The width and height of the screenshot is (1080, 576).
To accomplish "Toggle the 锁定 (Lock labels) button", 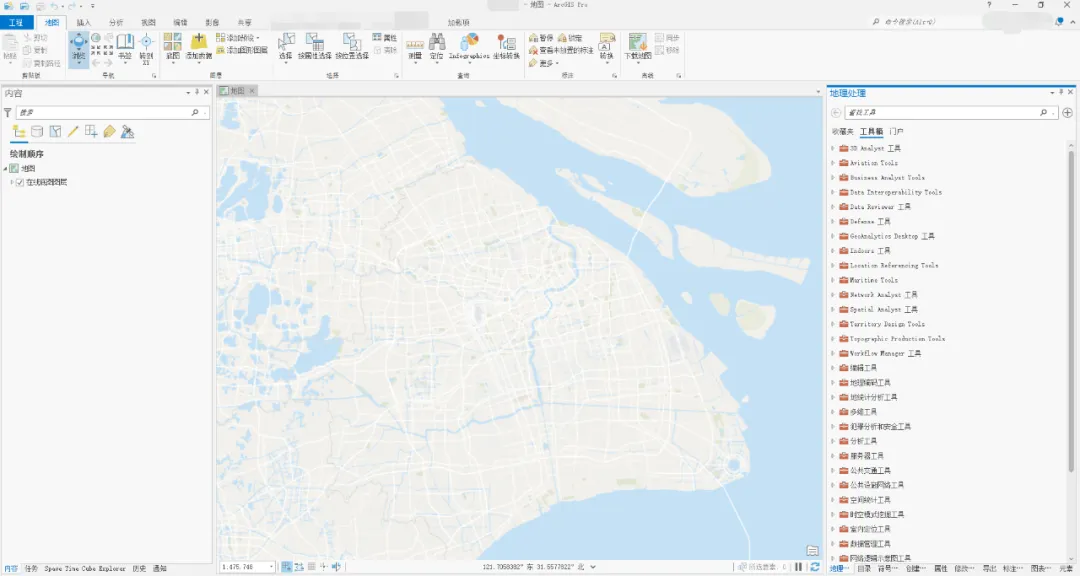I will 570,38.
